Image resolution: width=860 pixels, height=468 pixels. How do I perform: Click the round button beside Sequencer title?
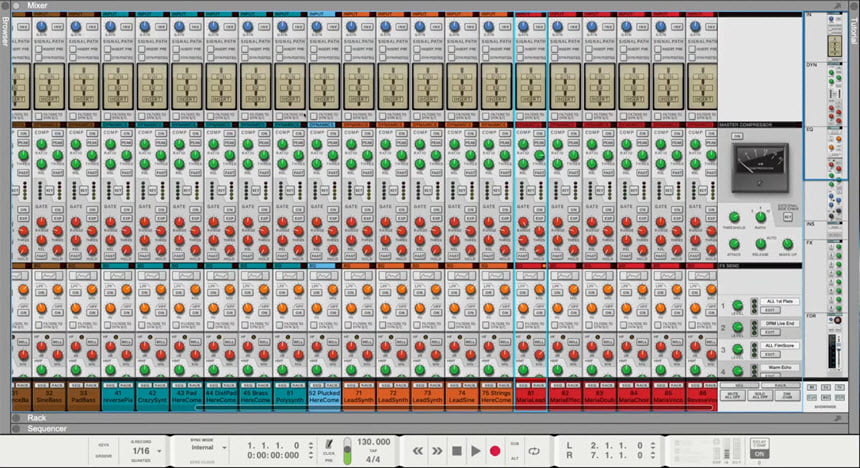pos(16,429)
